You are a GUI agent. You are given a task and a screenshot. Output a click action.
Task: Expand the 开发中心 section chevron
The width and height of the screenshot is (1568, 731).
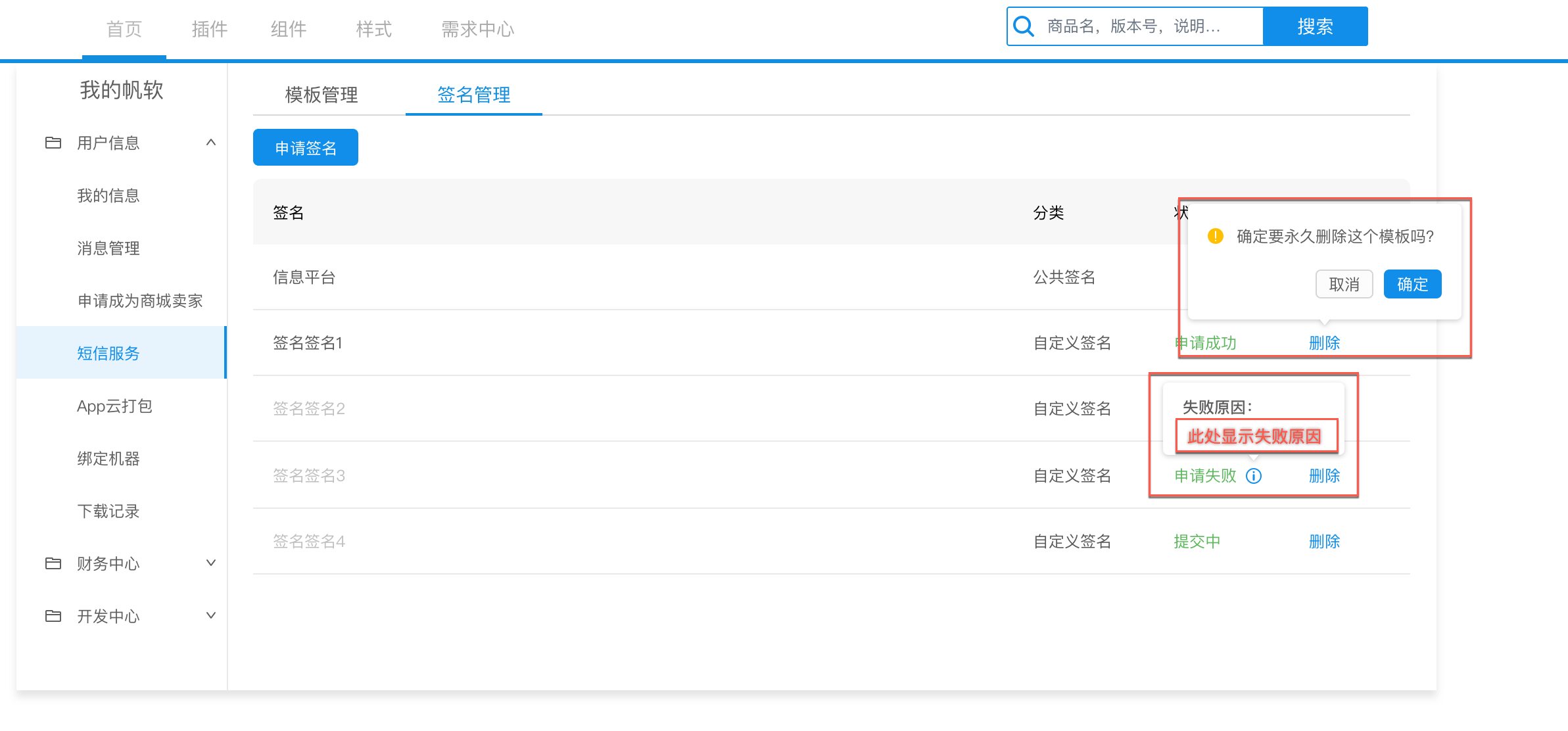click(211, 616)
